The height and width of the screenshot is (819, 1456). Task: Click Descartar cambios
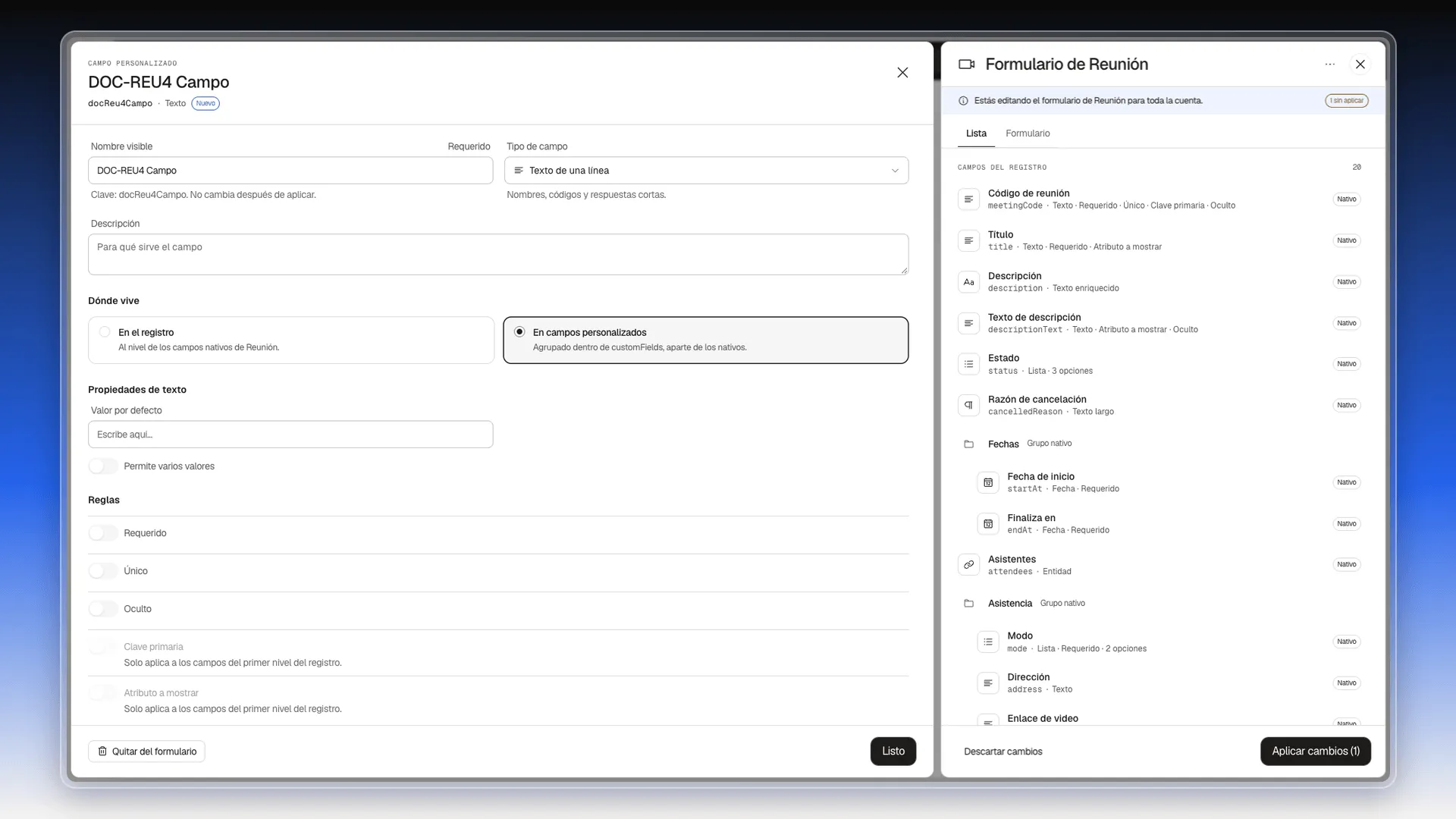click(1003, 752)
